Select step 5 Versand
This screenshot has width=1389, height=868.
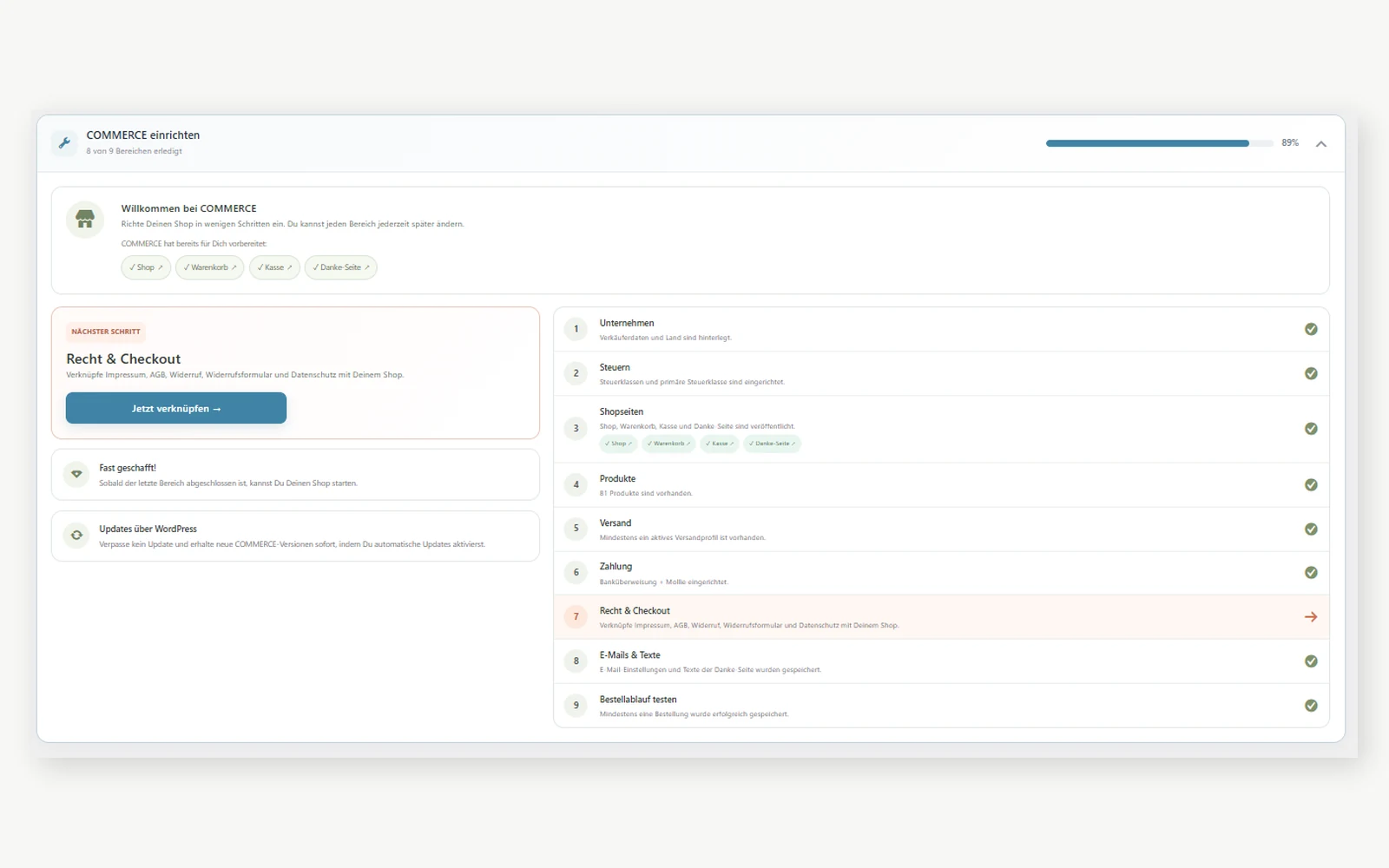click(941, 529)
